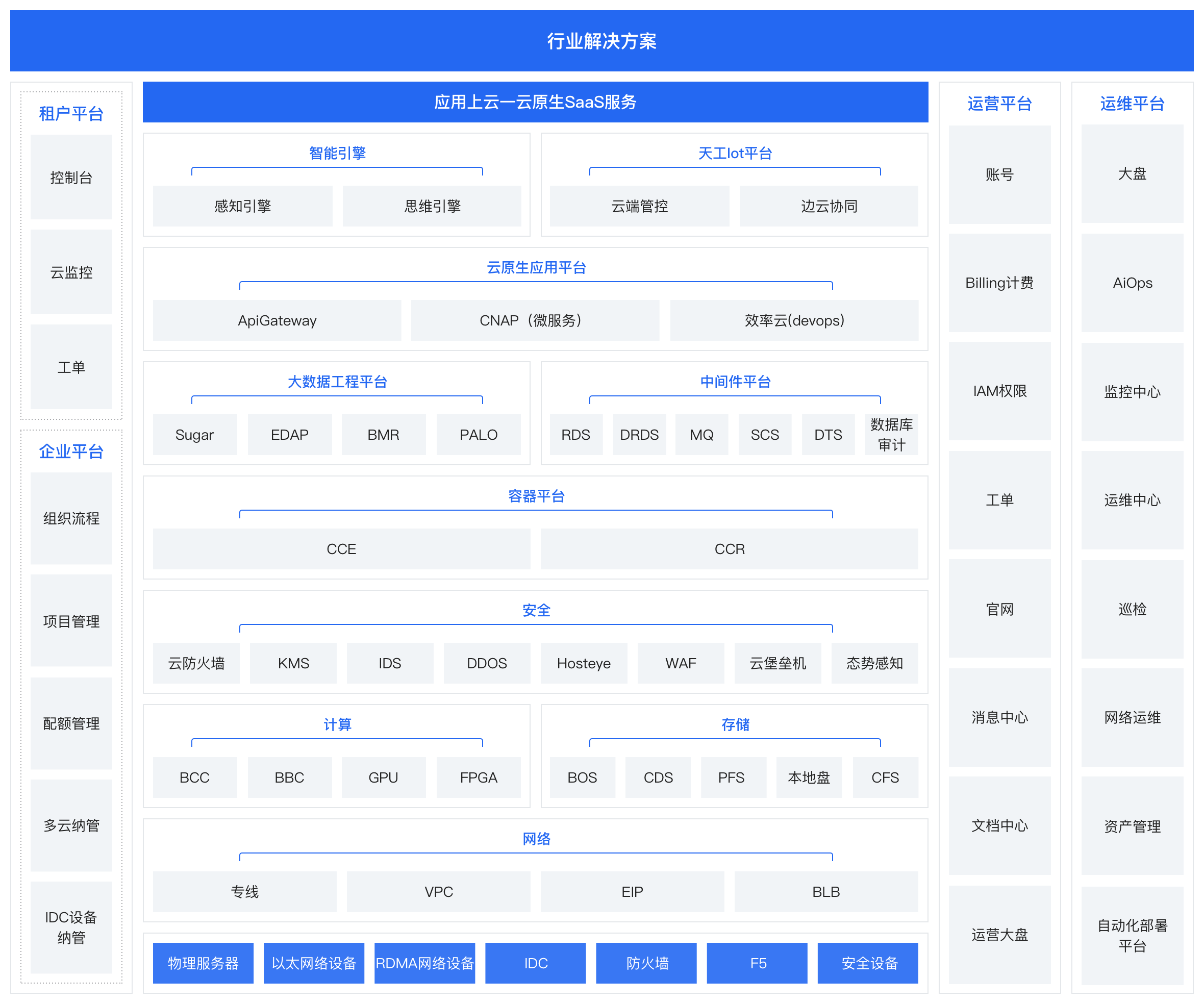The width and height of the screenshot is (1204, 1004).
Task: Click the CNAP（微服务）box
Action: tap(535, 320)
